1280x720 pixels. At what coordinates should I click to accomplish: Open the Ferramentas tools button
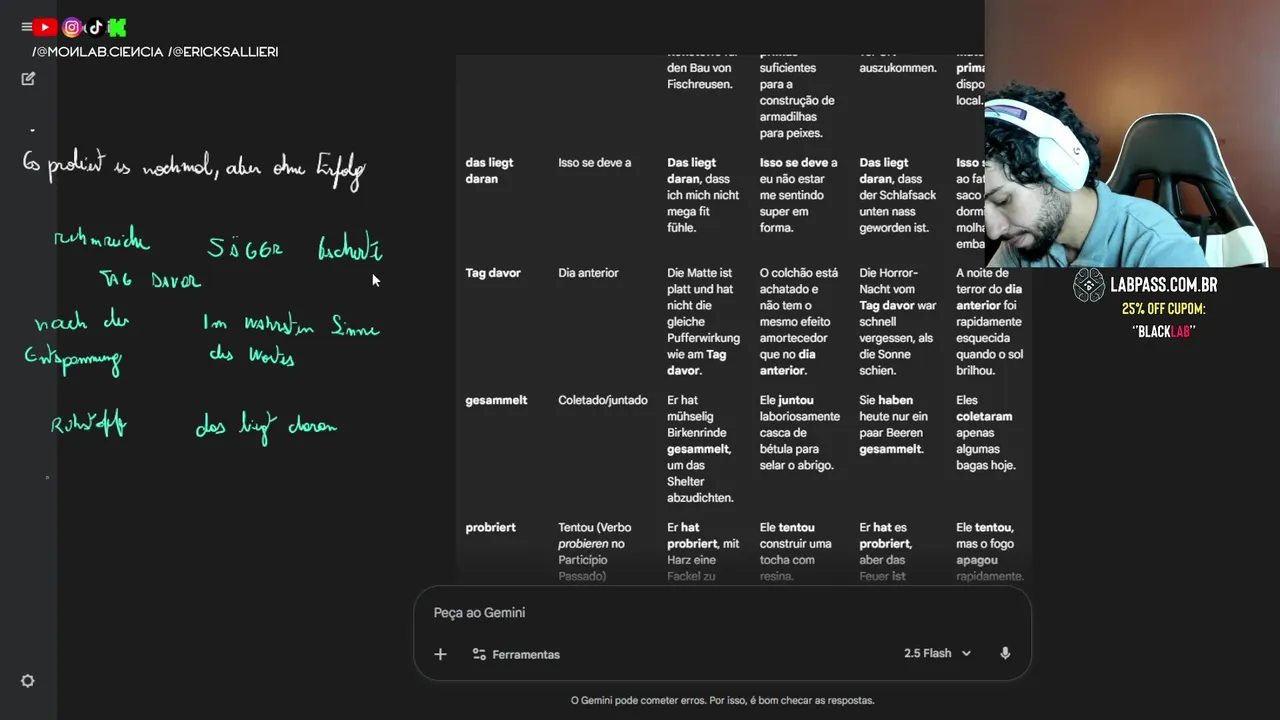(516, 654)
